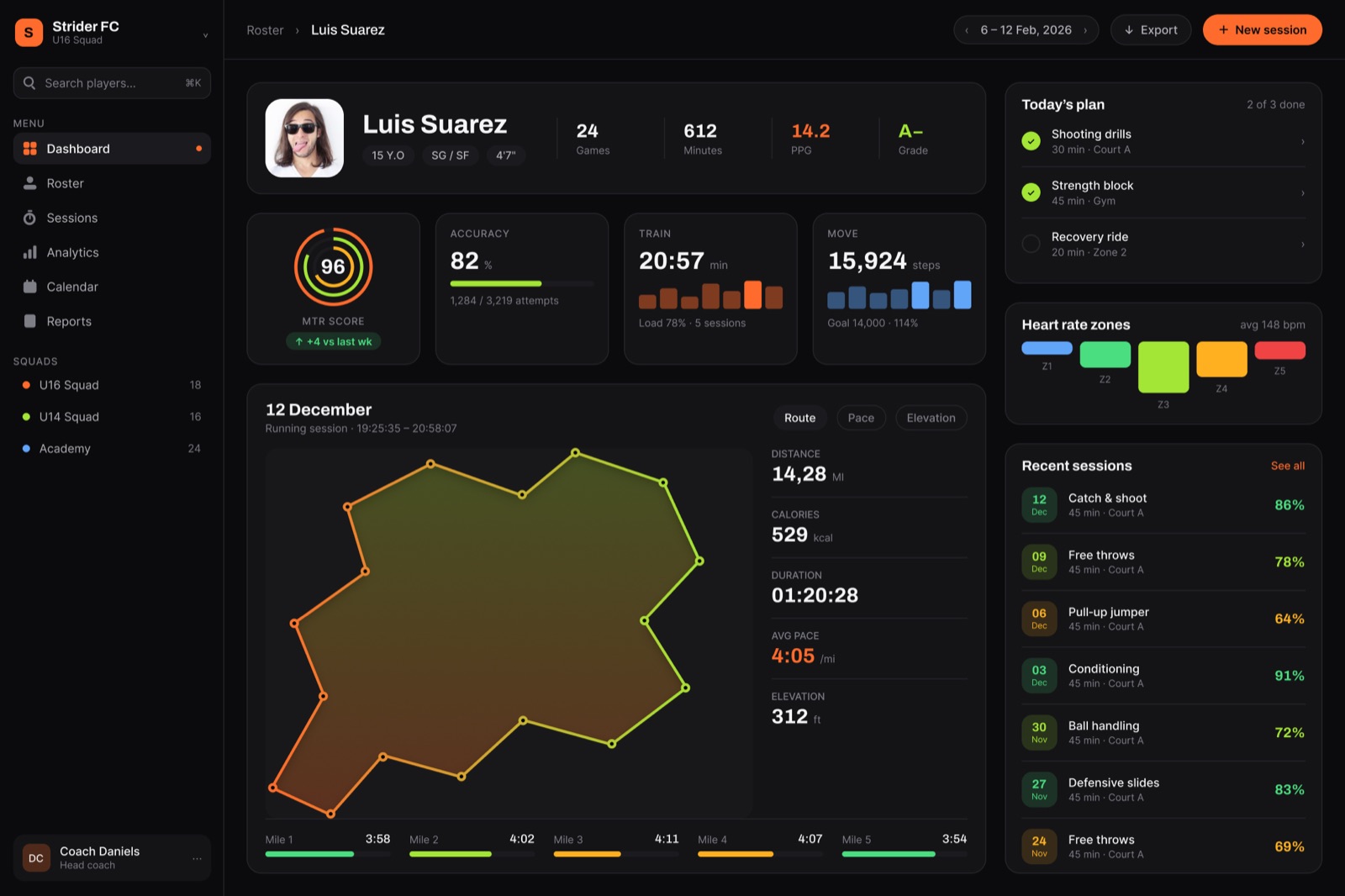Go back to Roster breadcrumb
This screenshot has width=1345, height=896.
(x=265, y=30)
